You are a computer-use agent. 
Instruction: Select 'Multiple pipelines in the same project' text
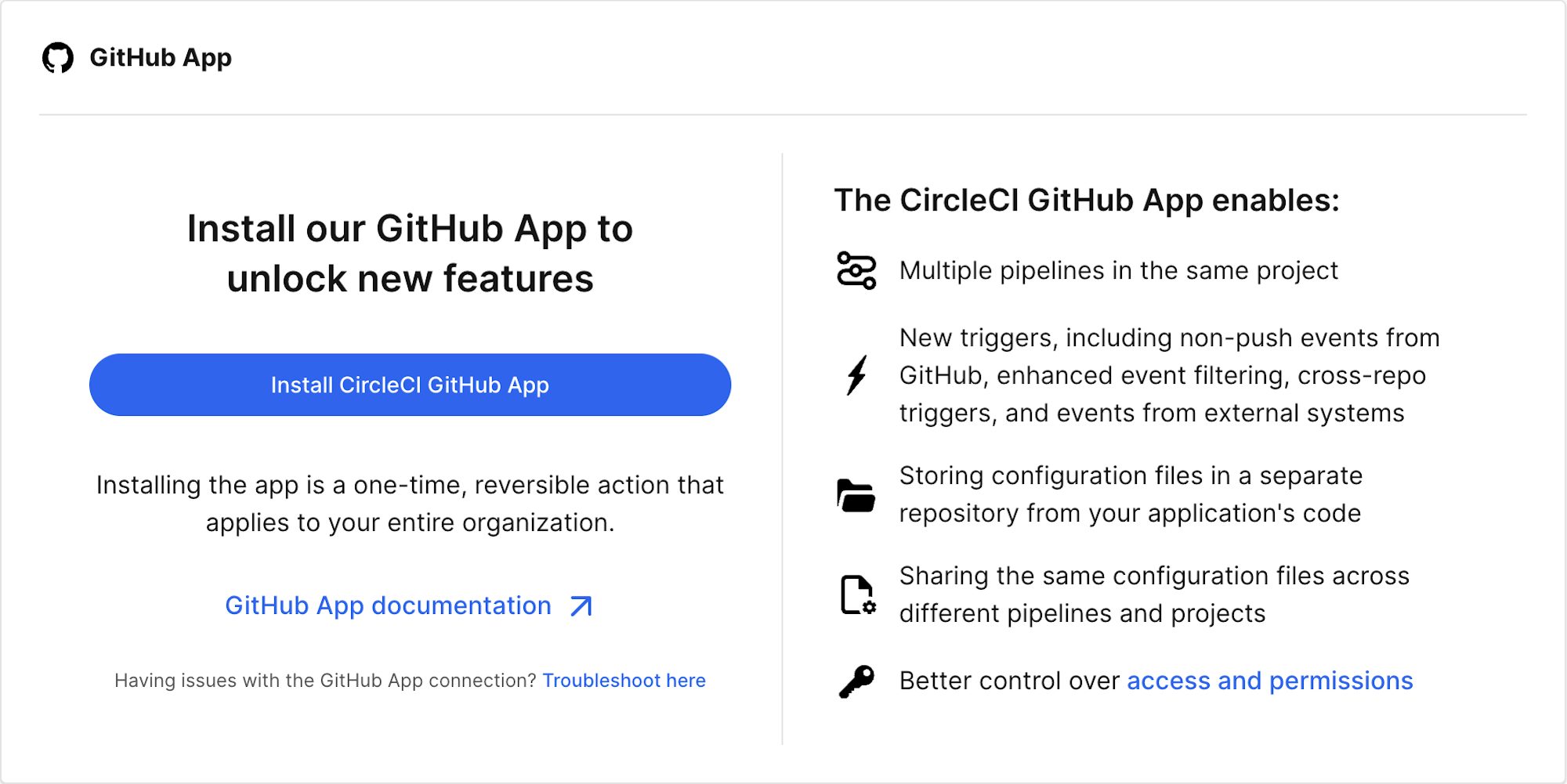[x=1118, y=271]
